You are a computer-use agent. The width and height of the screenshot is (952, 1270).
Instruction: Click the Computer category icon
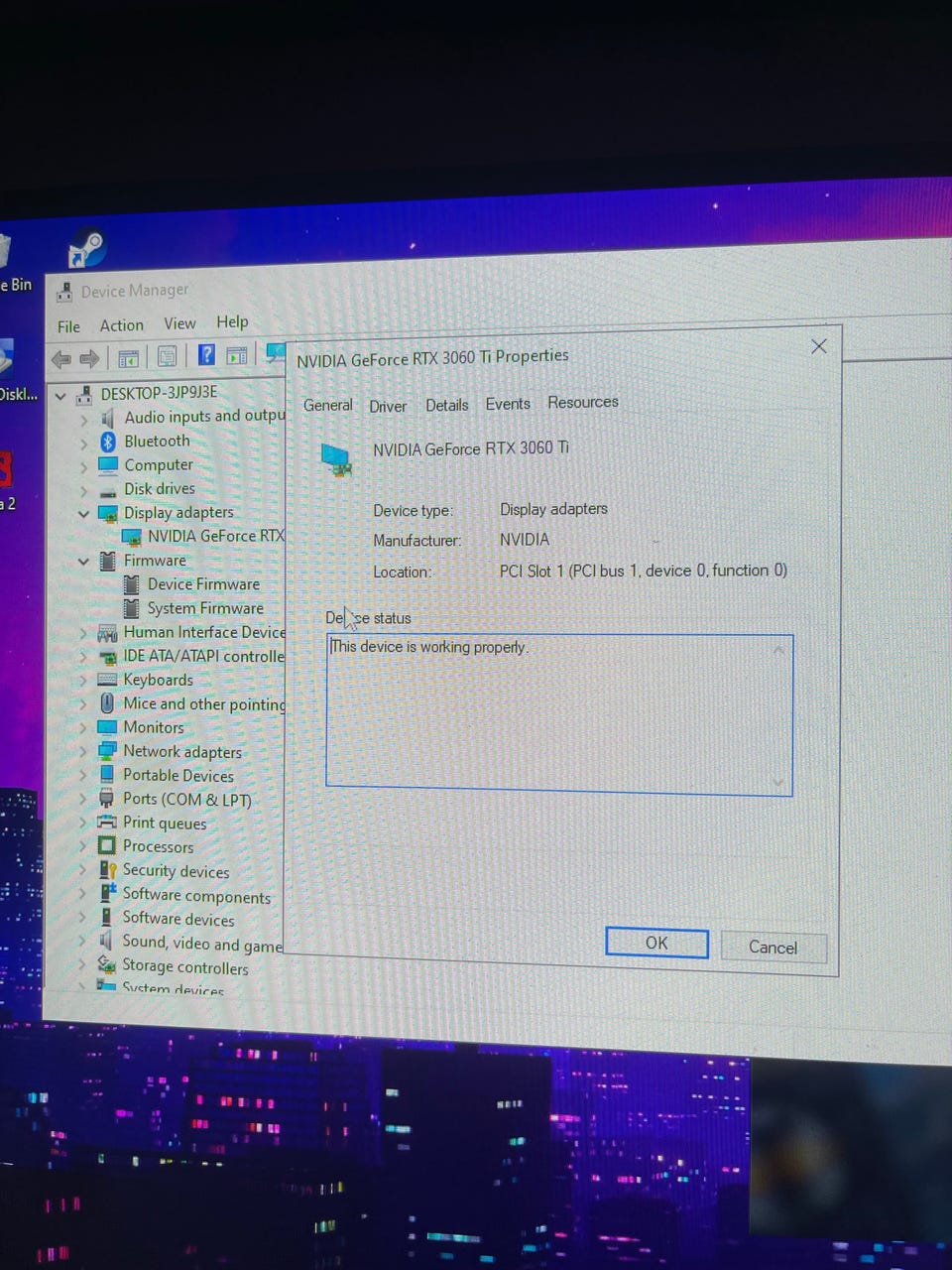pos(108,465)
